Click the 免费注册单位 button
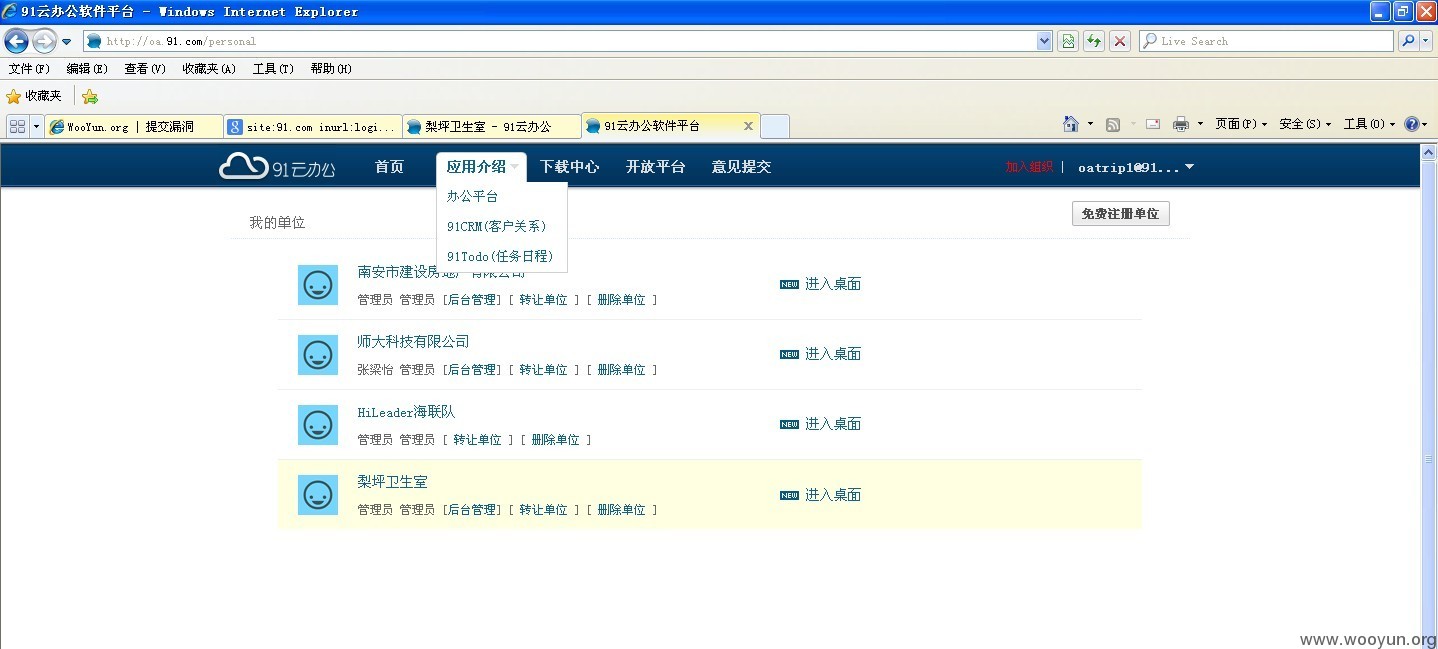The height and width of the screenshot is (649, 1438). 1120,214
